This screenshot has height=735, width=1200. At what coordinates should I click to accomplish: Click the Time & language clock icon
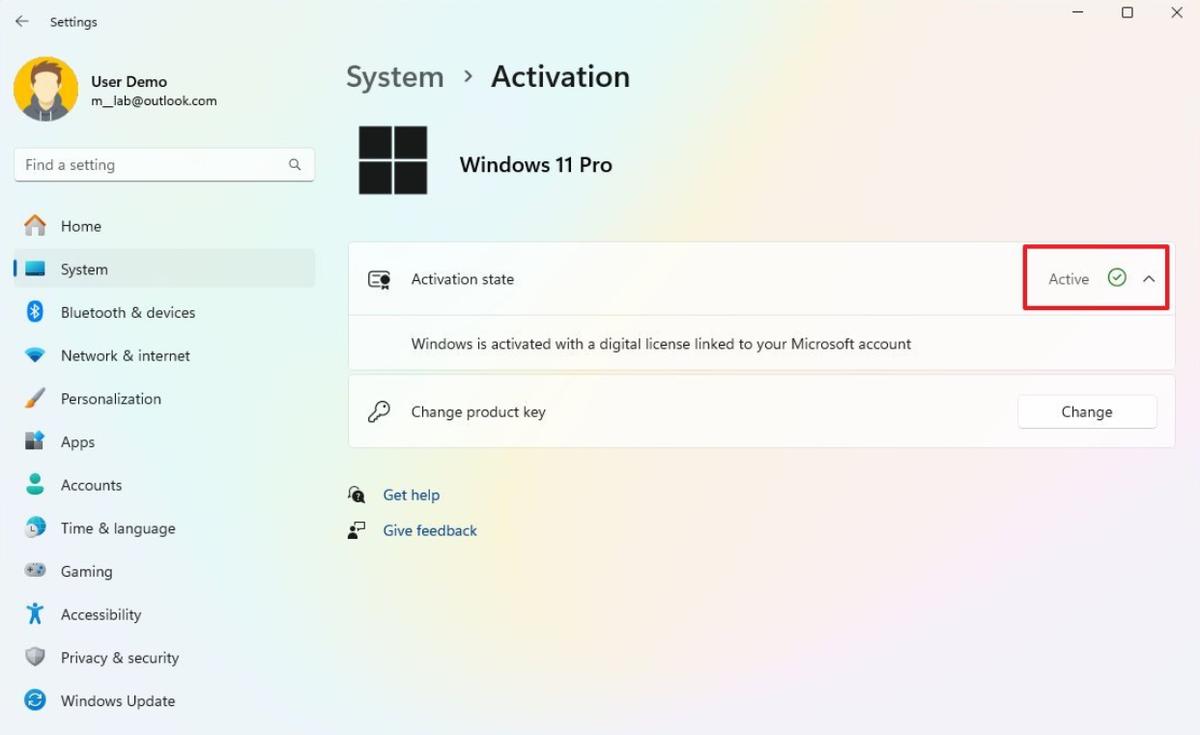(x=35, y=528)
